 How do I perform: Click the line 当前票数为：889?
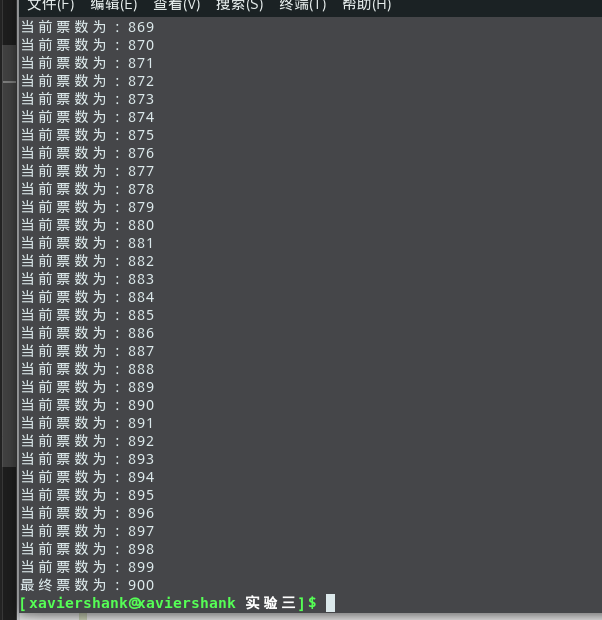pos(87,387)
